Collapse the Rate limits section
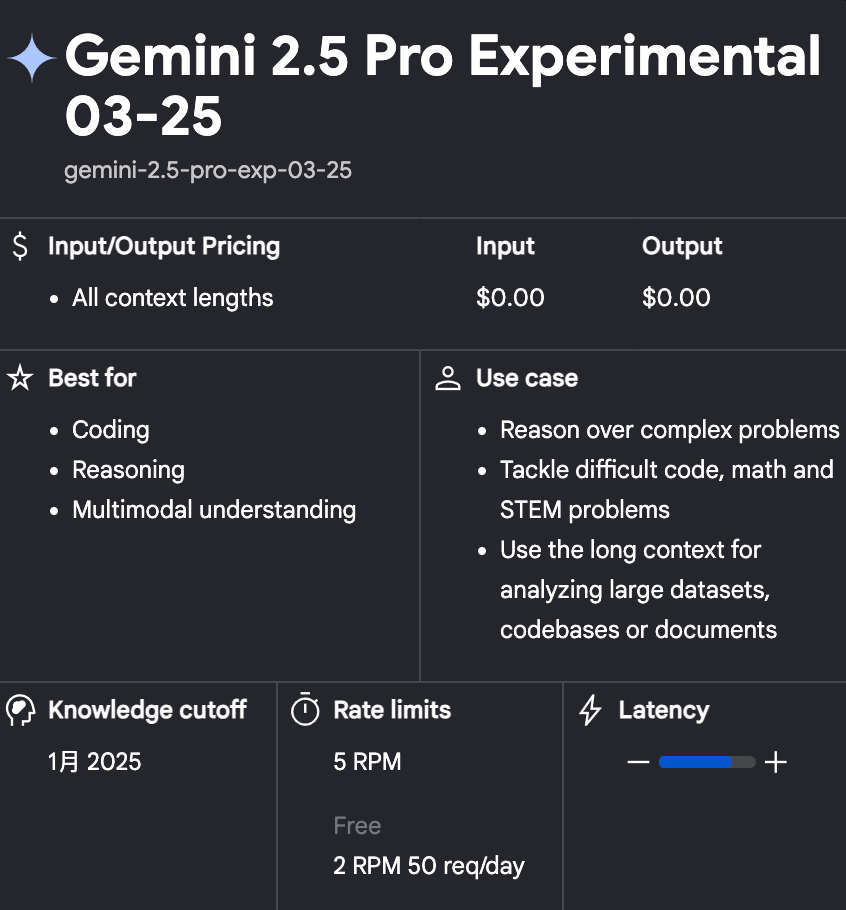This screenshot has width=846, height=910. pyautogui.click(x=392, y=710)
